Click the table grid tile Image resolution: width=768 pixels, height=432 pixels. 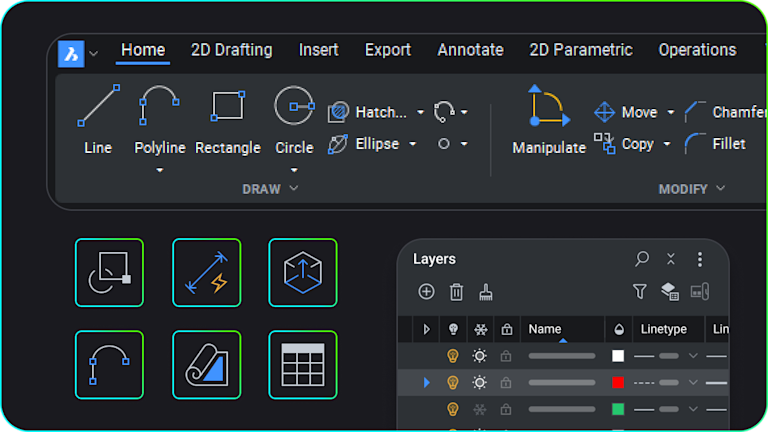click(x=303, y=365)
